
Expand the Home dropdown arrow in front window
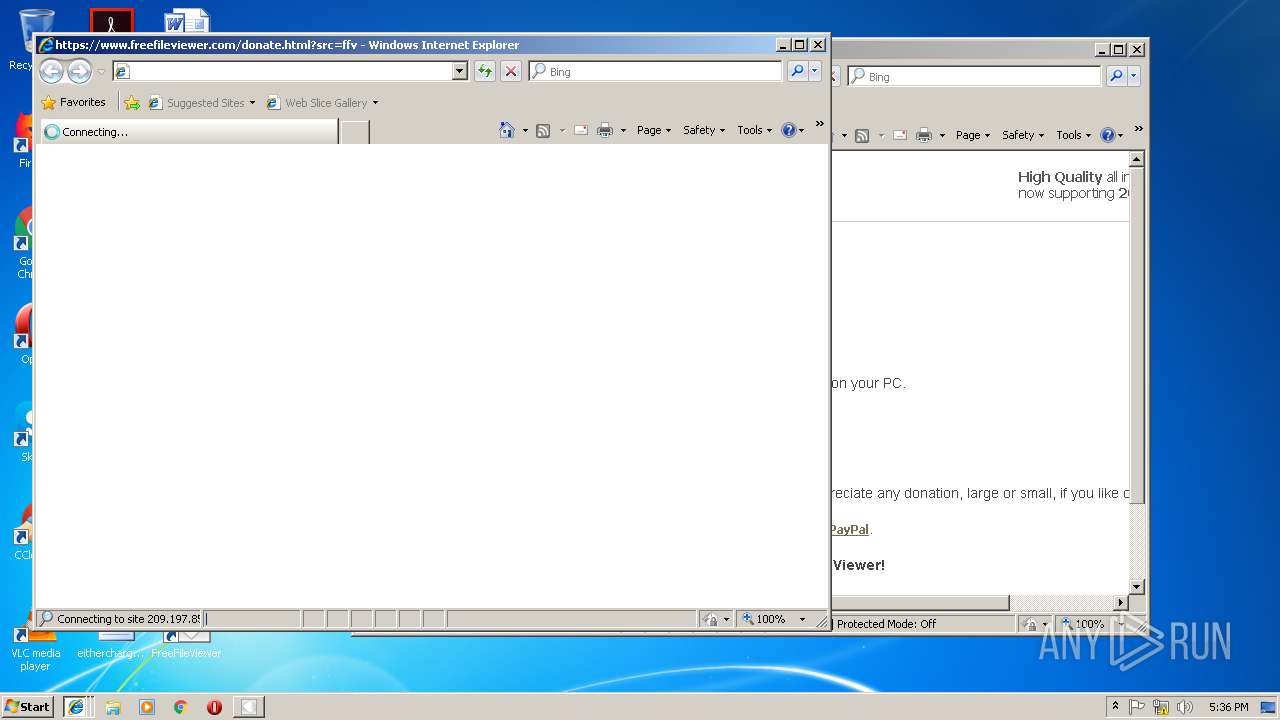[525, 130]
